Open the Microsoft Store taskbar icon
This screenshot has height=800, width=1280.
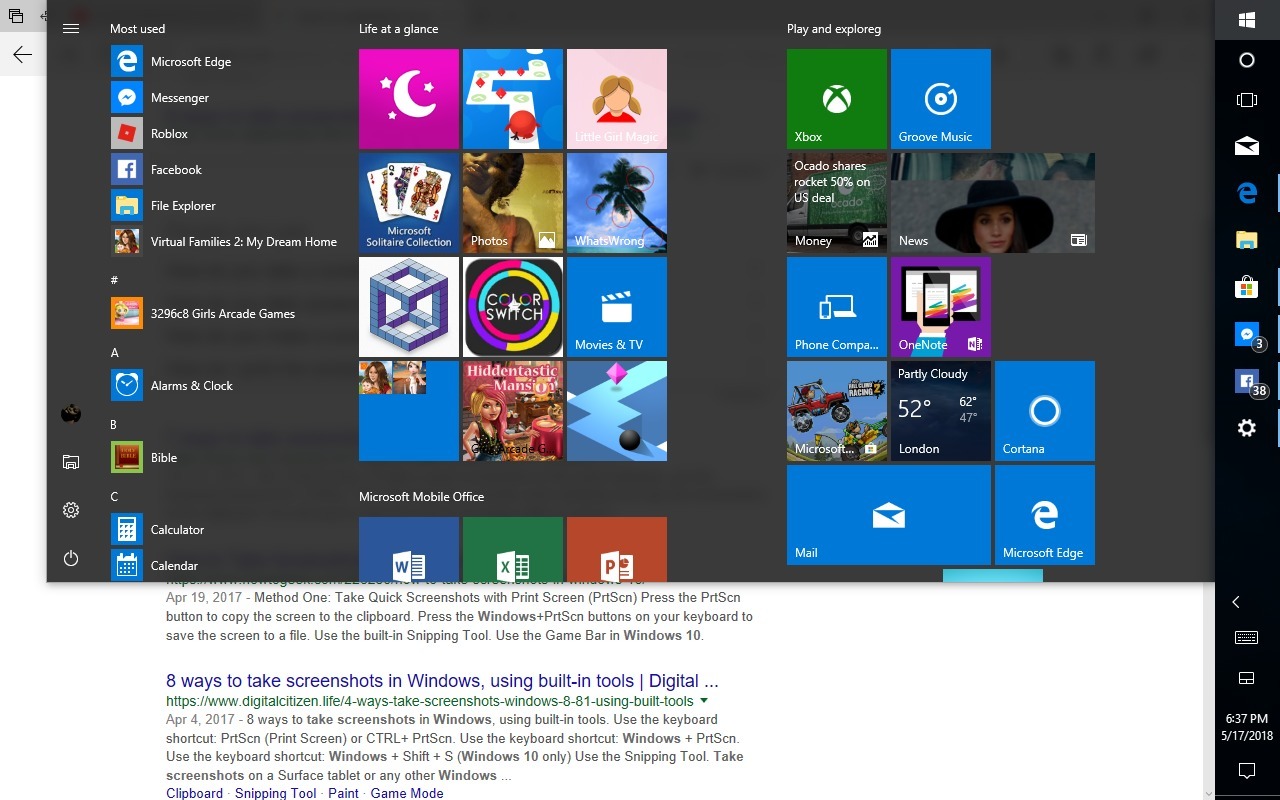click(1247, 288)
